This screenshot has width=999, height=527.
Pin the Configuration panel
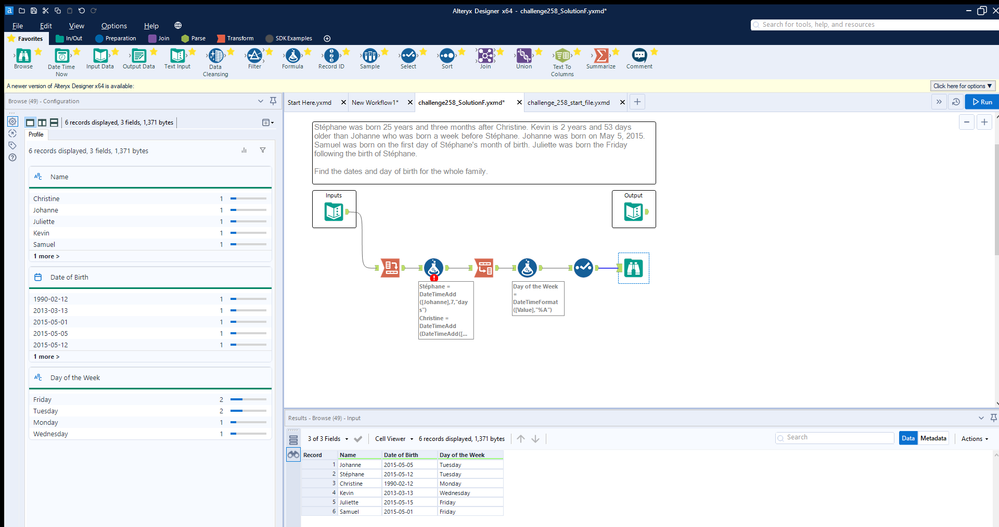pos(273,101)
